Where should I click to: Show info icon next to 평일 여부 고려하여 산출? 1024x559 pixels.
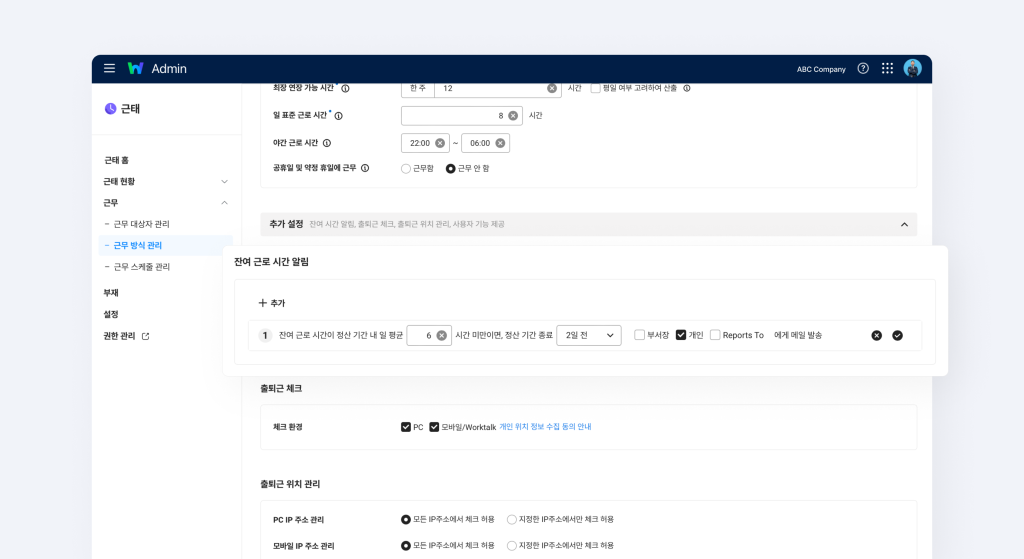coord(687,88)
